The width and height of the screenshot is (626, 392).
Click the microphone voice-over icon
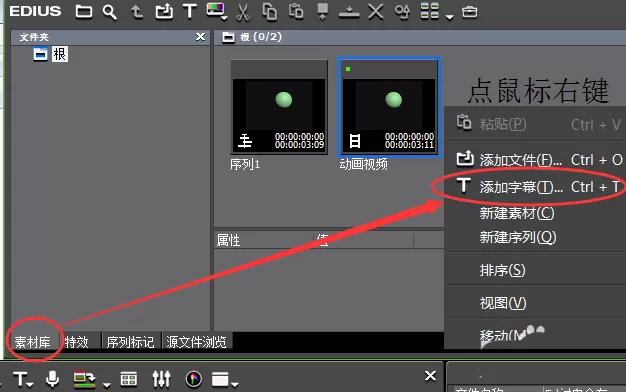52,379
